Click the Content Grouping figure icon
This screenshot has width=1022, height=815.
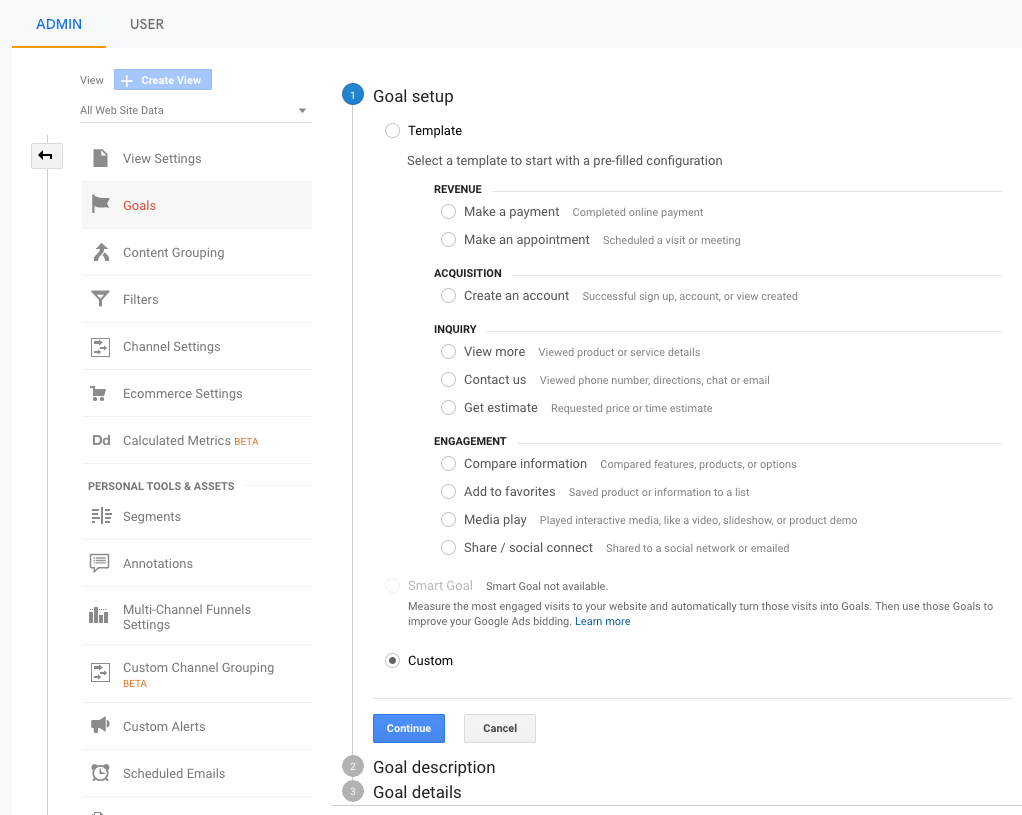click(x=101, y=252)
